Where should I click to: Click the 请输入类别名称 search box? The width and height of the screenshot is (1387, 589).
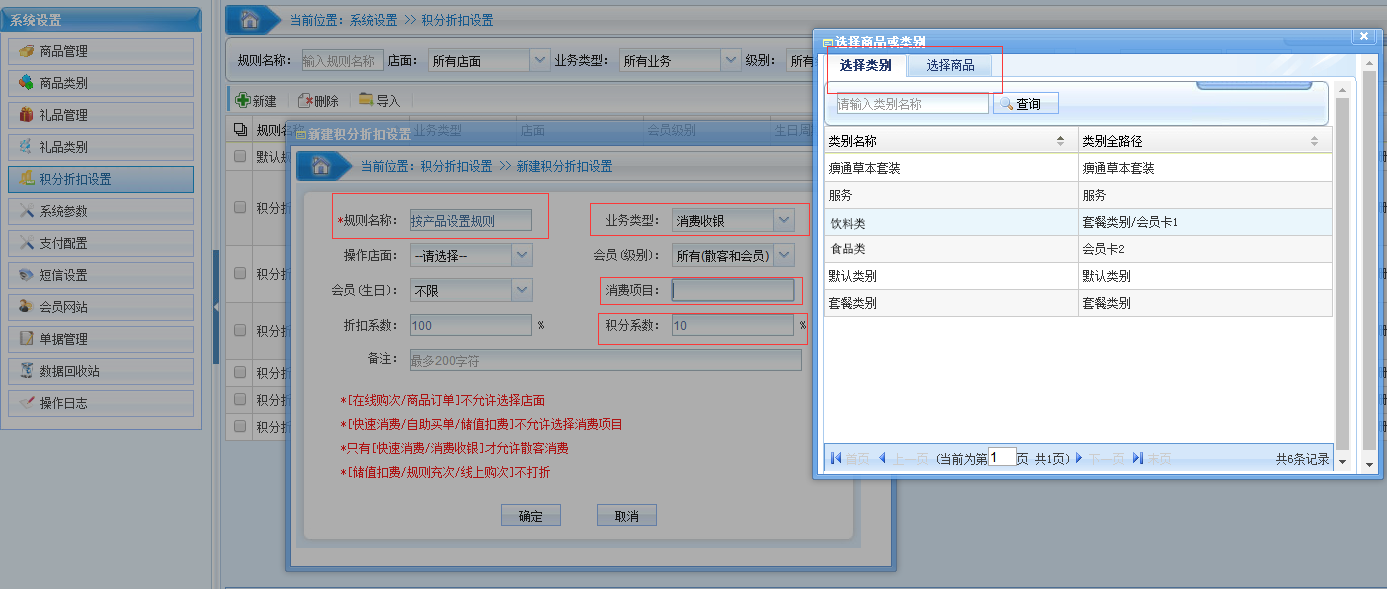[912, 104]
